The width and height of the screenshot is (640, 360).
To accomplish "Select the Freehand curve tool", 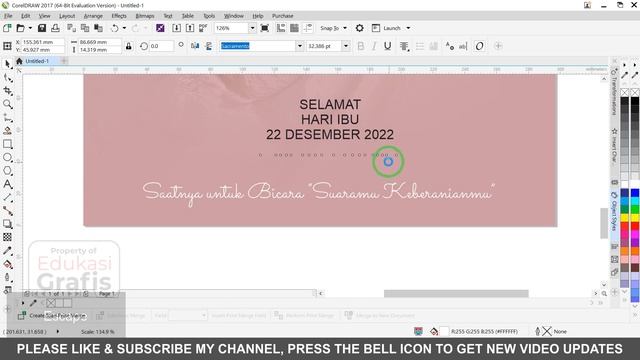I will 7,118.
